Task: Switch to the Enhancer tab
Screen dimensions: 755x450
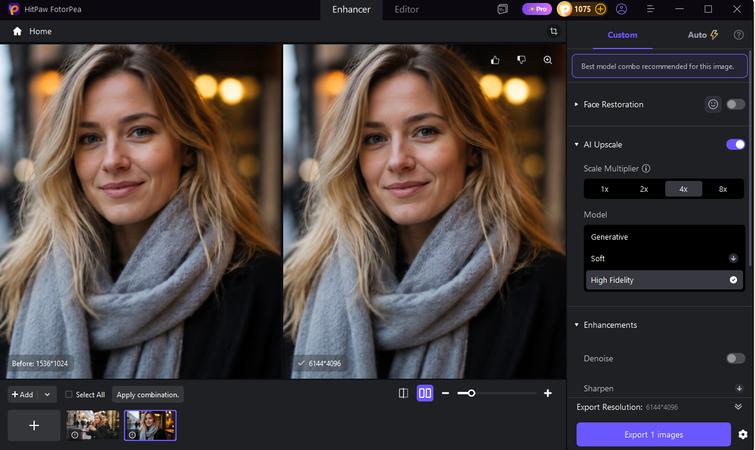Action: point(351,10)
